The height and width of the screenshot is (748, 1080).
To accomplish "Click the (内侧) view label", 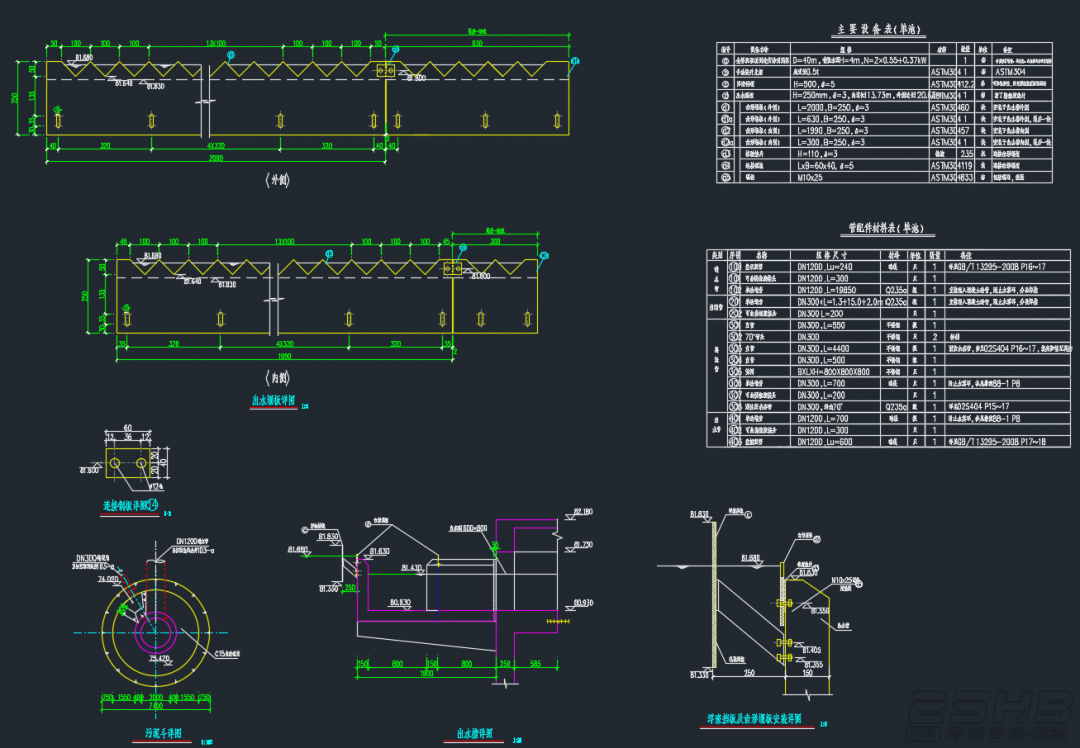I will 278,378.
